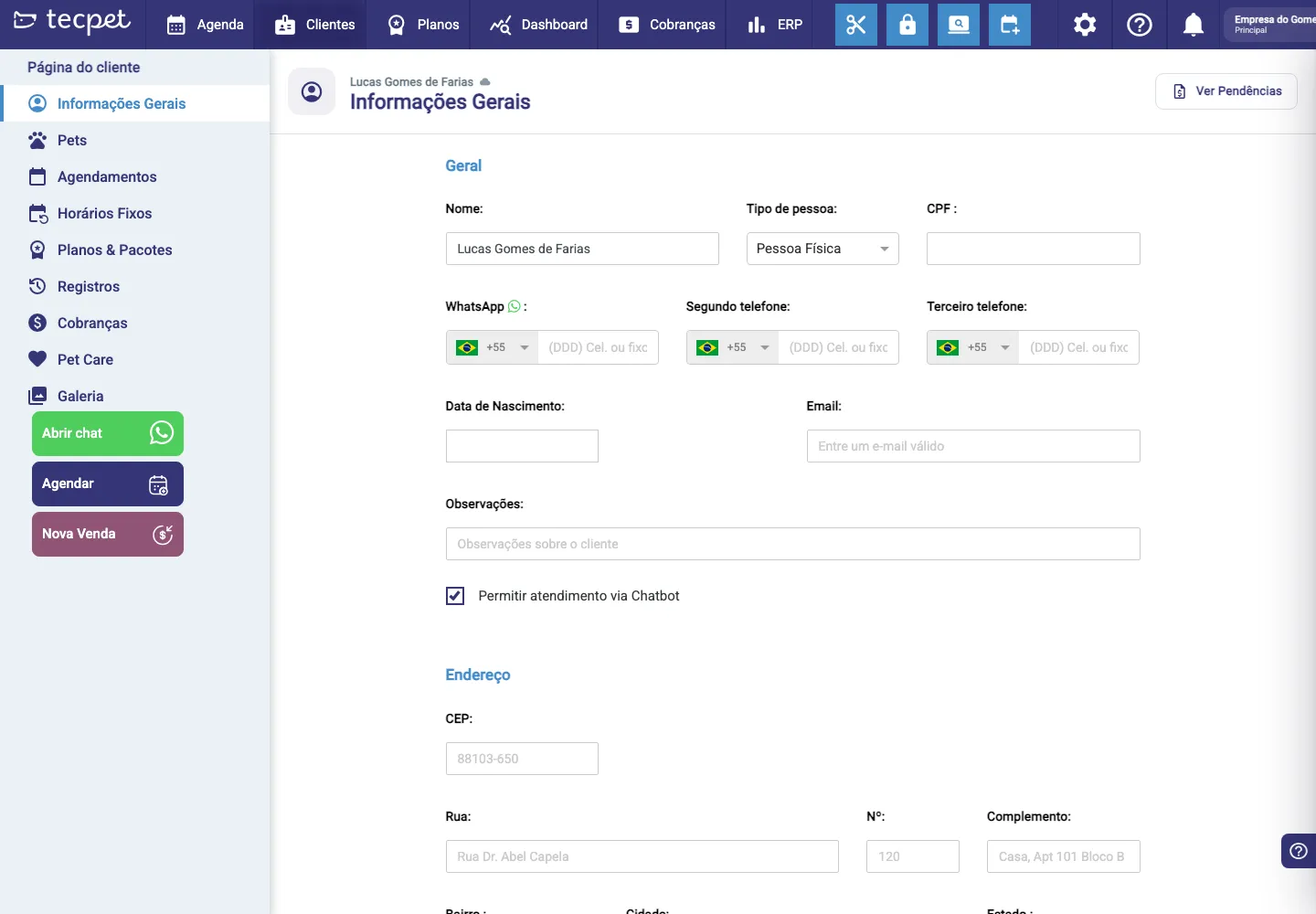Image resolution: width=1316 pixels, height=914 pixels.
Task: Click the Rua input field
Action: tap(642, 856)
